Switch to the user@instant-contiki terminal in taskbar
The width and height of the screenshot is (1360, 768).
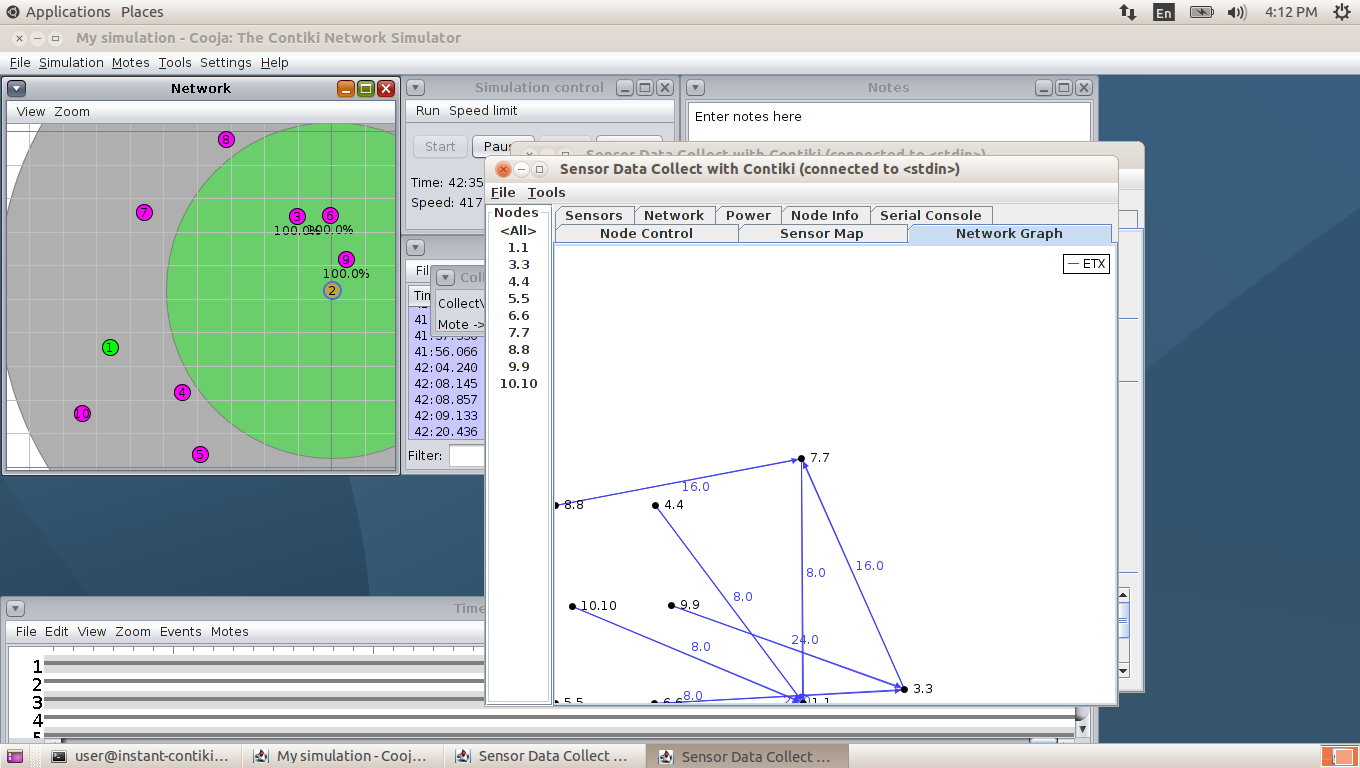tap(140, 756)
